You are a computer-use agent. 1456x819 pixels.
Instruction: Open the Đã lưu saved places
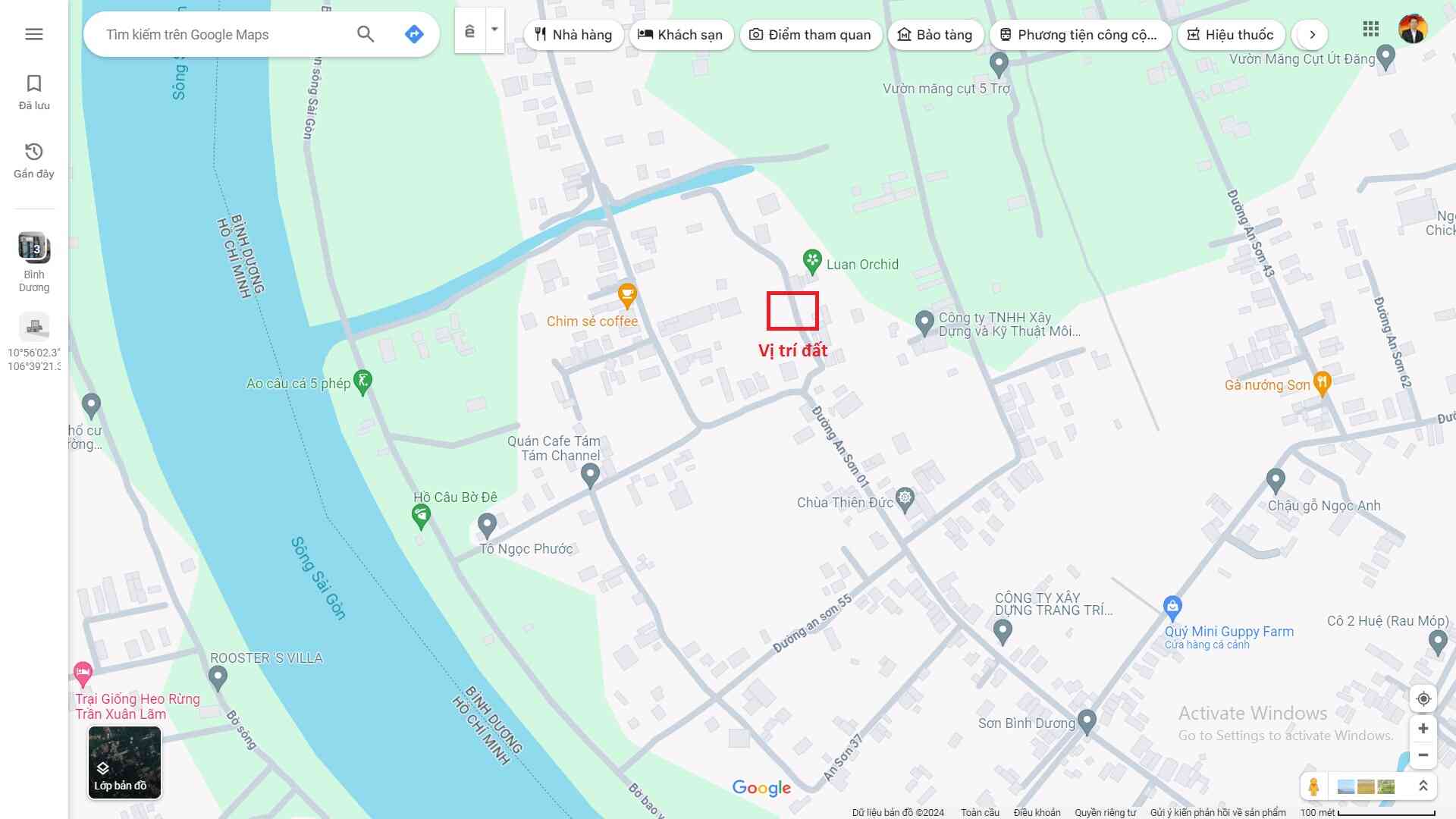(34, 93)
